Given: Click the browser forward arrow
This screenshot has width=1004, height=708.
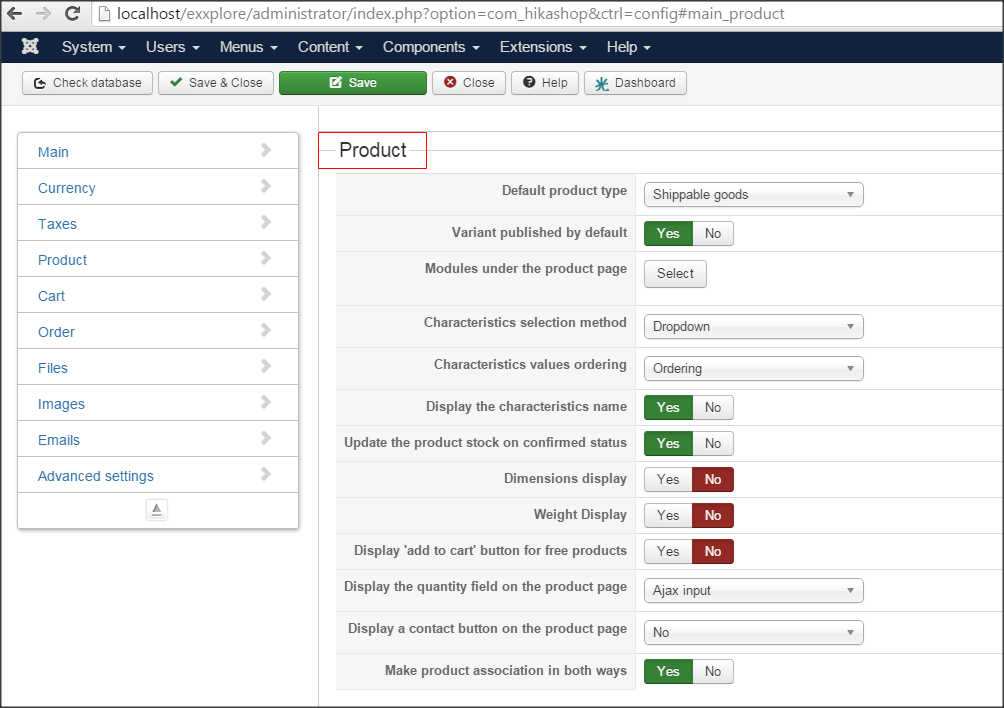Looking at the screenshot, I should (43, 13).
